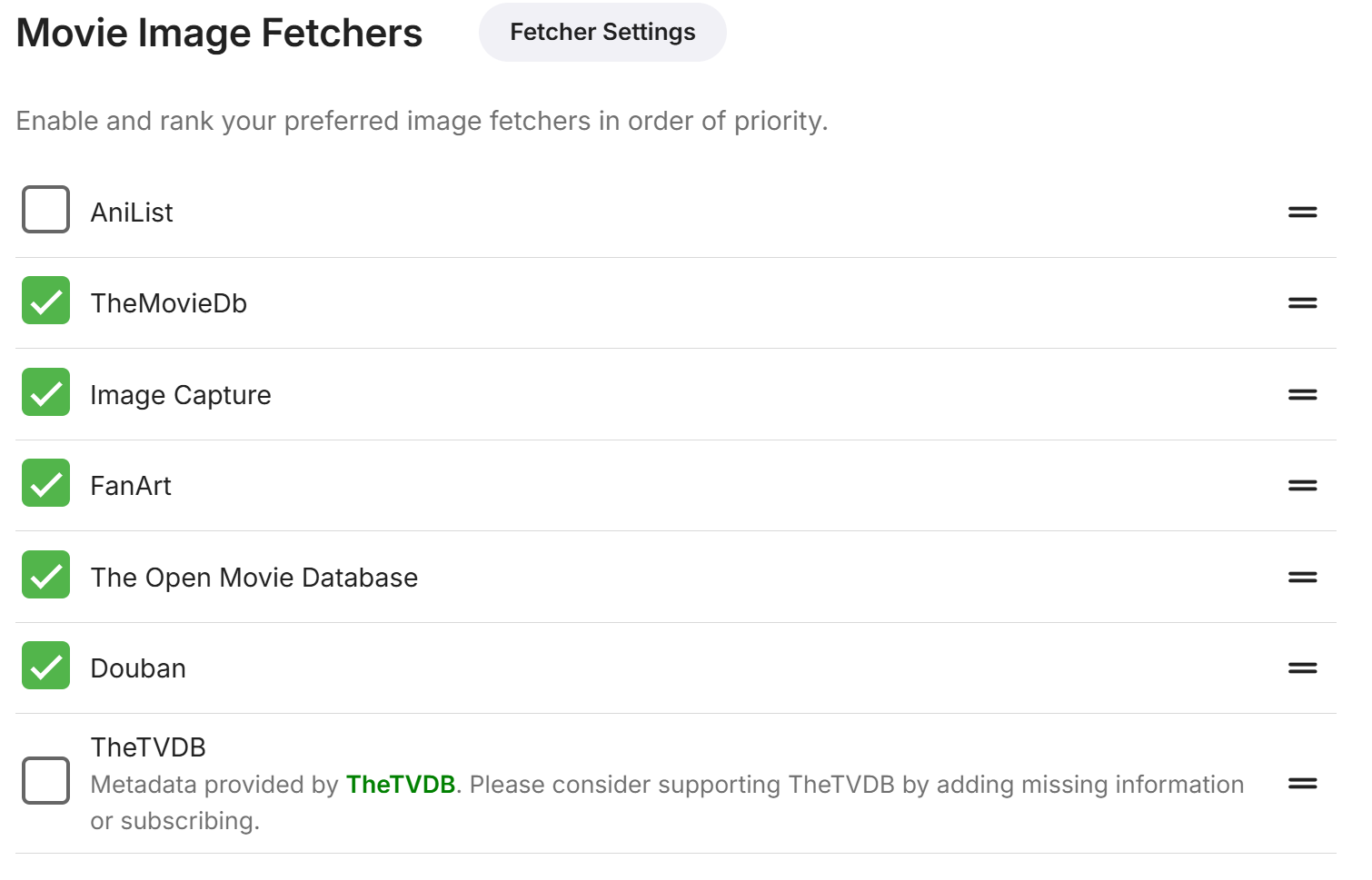
Task: Follow the green TheTVDB link
Action: 401,785
